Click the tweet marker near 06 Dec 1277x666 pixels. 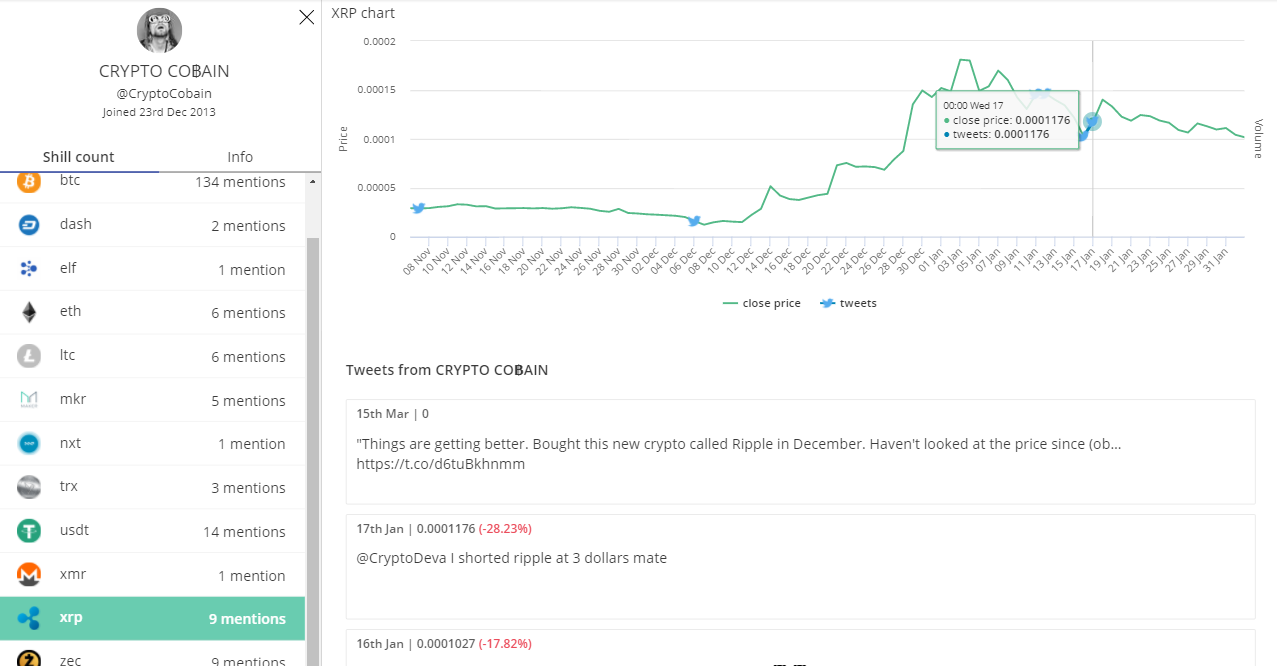point(694,220)
